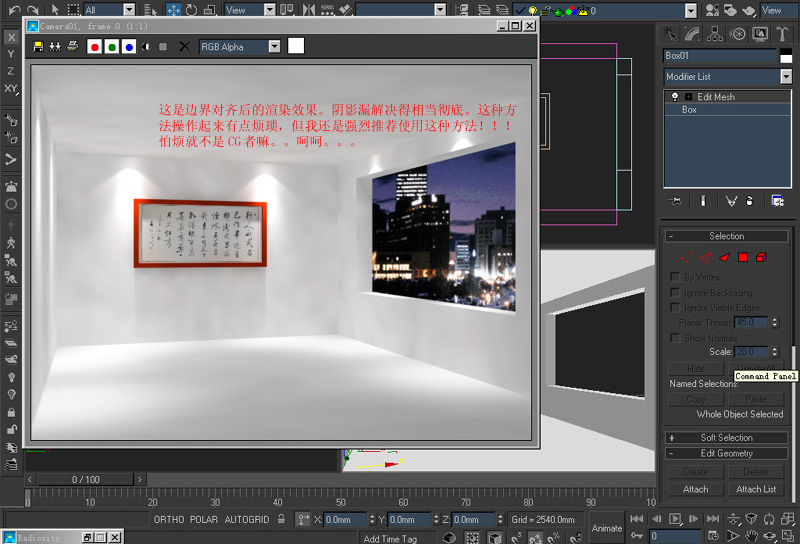The height and width of the screenshot is (544, 800).
Task: Select the Polygon sub-object level icon
Action: (x=743, y=257)
